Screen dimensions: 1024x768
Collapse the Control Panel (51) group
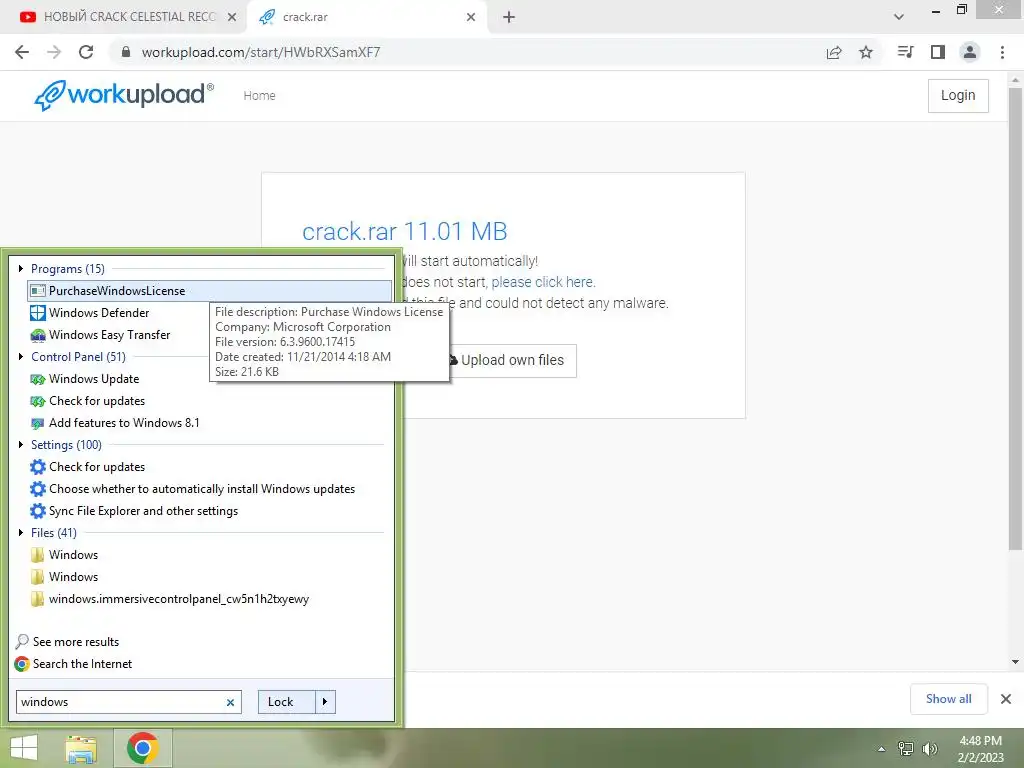(x=21, y=357)
